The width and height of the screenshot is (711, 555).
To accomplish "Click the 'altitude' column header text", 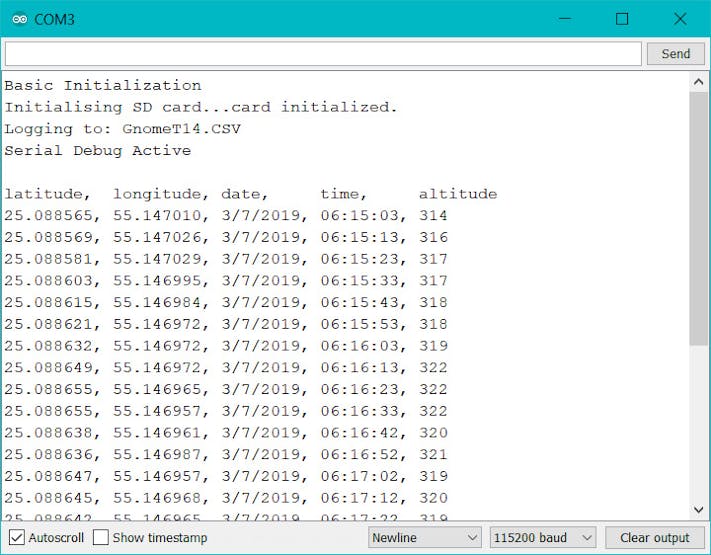I will pyautogui.click(x=458, y=194).
